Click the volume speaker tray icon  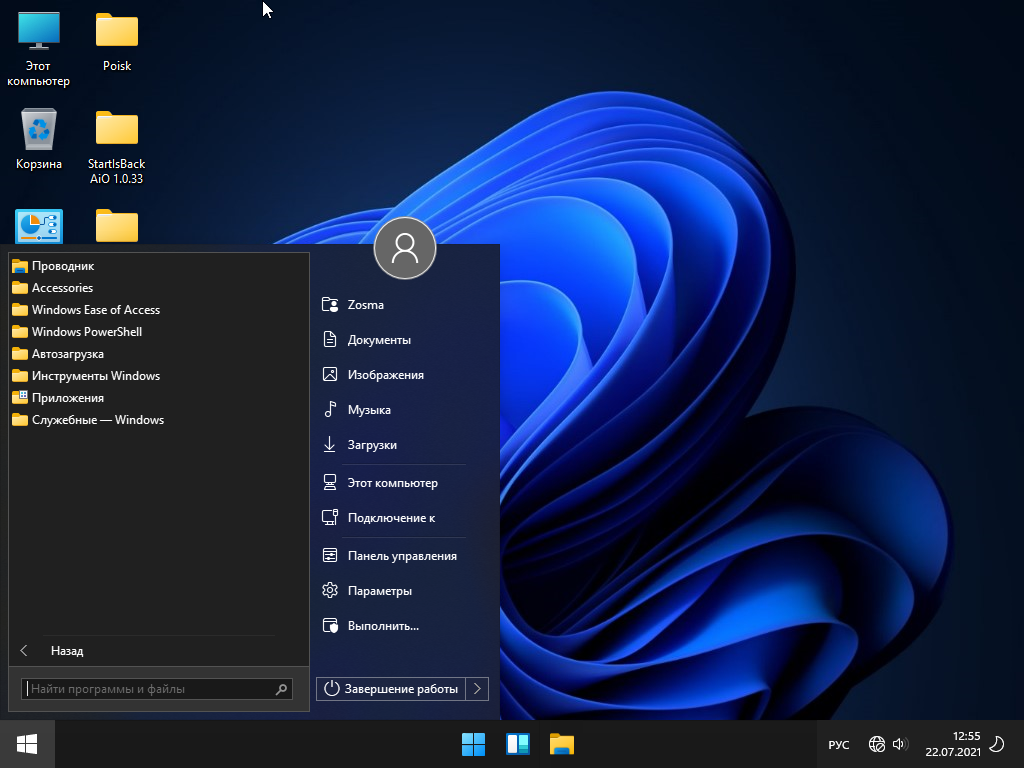click(x=900, y=744)
